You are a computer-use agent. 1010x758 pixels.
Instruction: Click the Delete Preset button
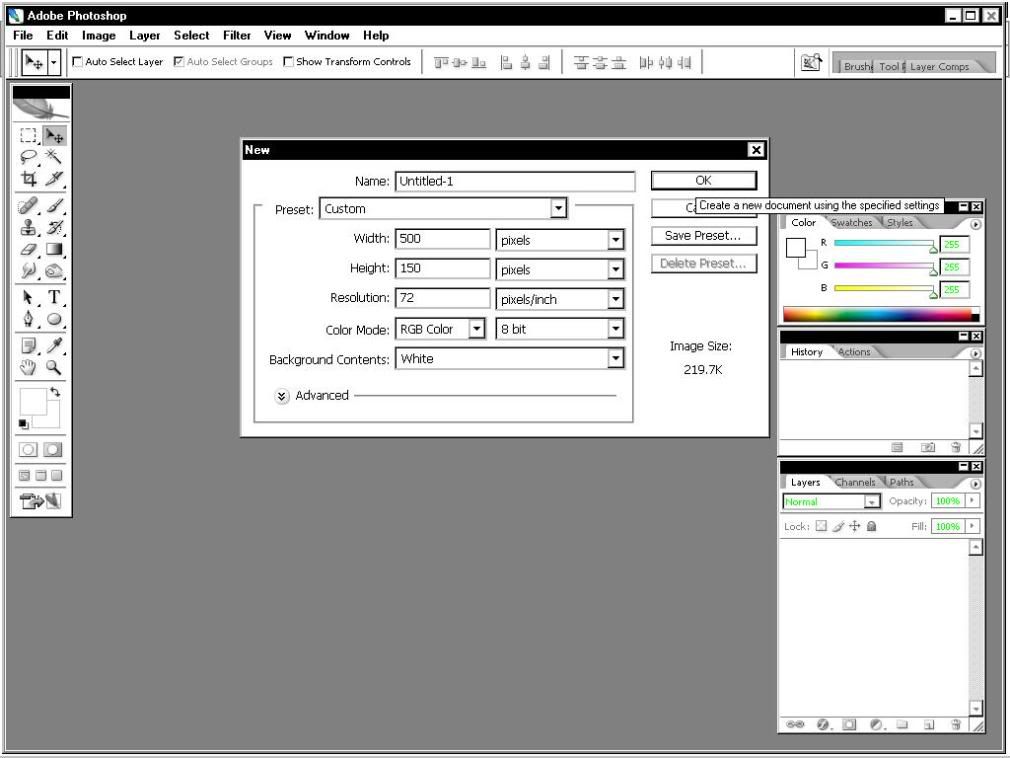pyautogui.click(x=703, y=263)
